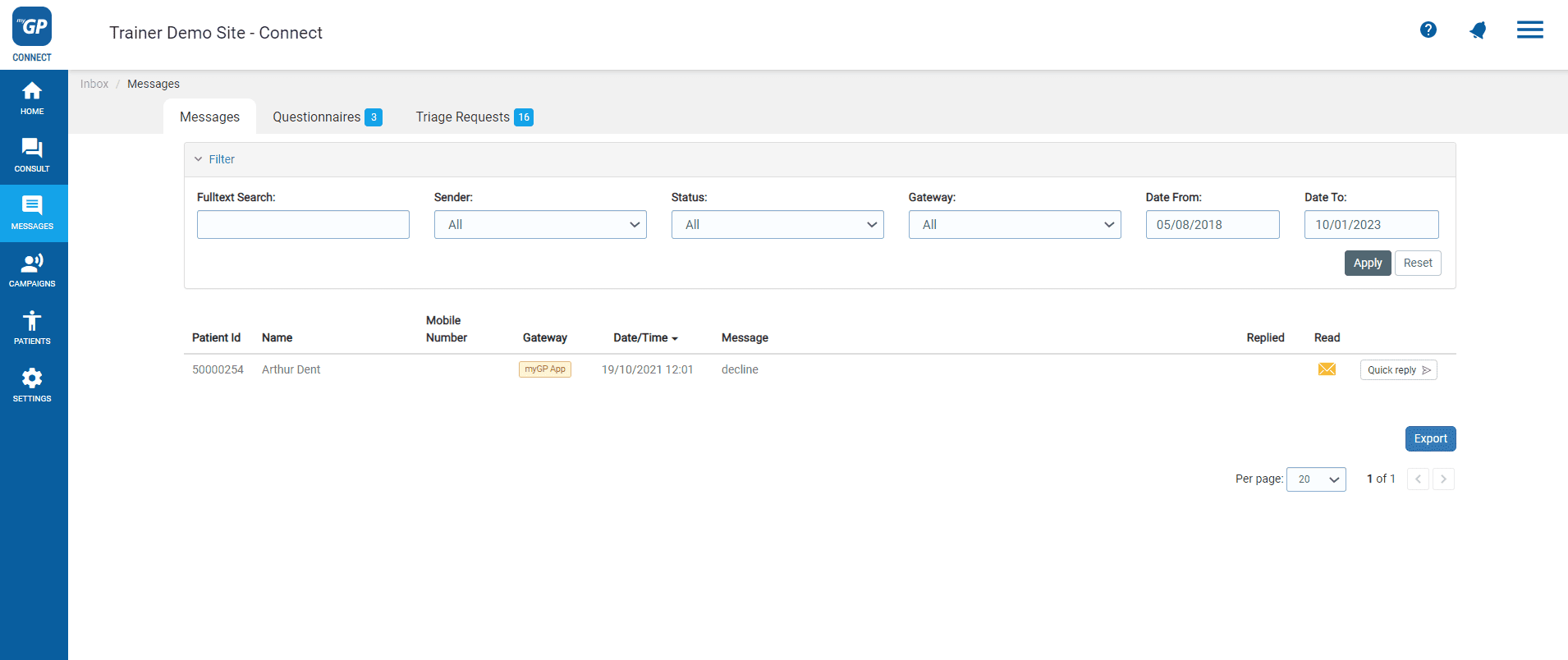The image size is (1568, 660).
Task: Change the Per page dropdown
Action: coord(1316,479)
